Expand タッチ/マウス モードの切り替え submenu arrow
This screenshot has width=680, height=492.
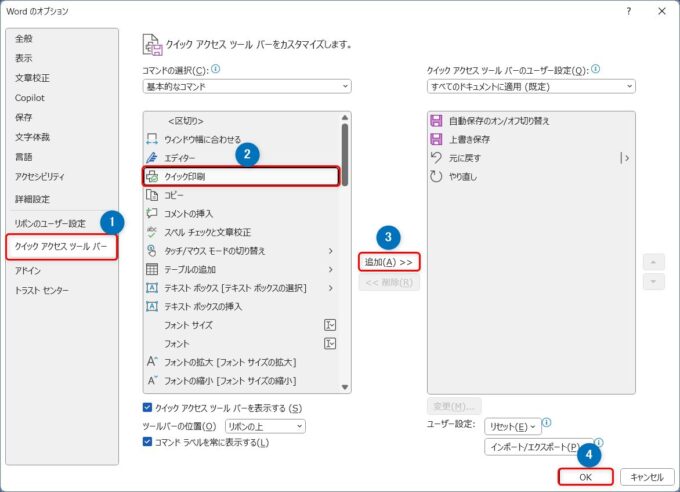click(x=330, y=251)
